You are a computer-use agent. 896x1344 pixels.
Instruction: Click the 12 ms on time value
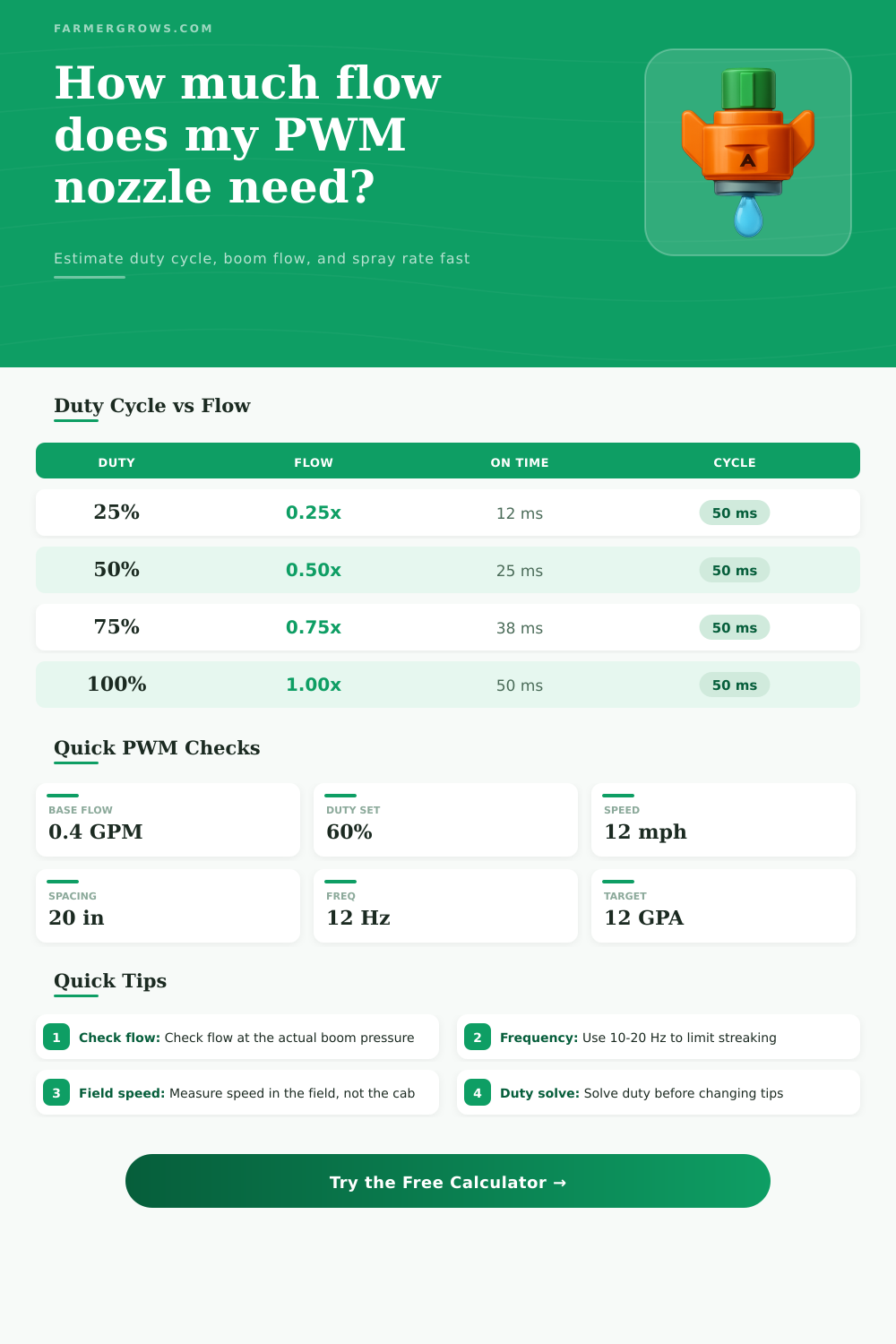click(520, 513)
